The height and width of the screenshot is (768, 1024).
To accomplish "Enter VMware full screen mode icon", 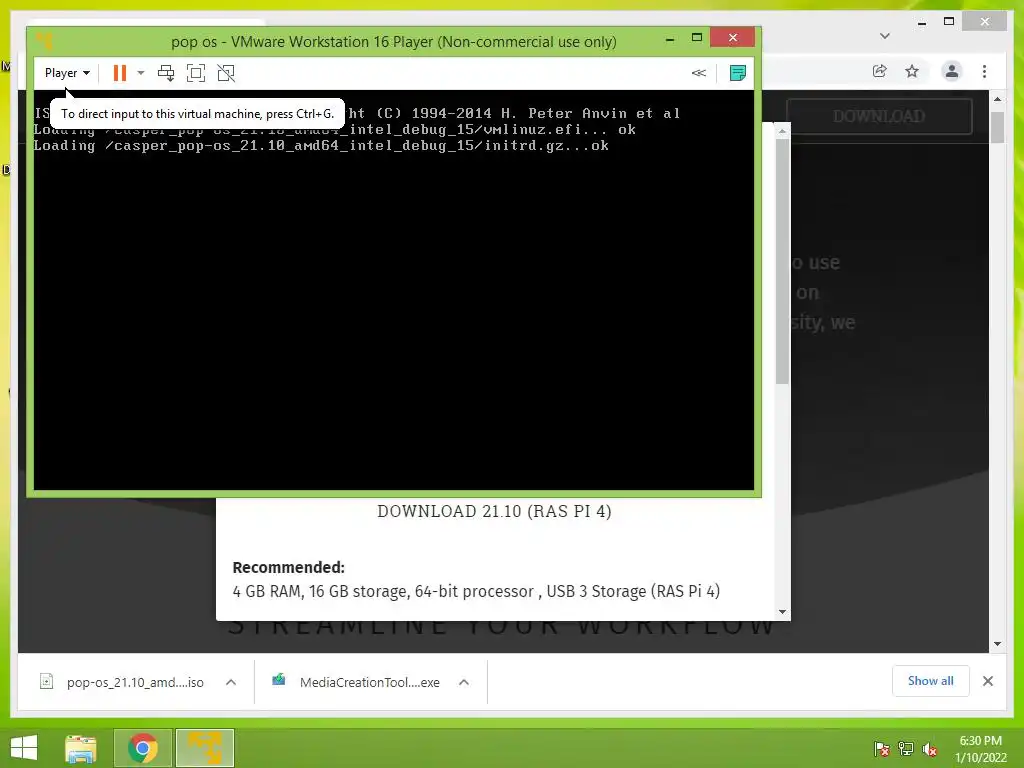I will [196, 73].
